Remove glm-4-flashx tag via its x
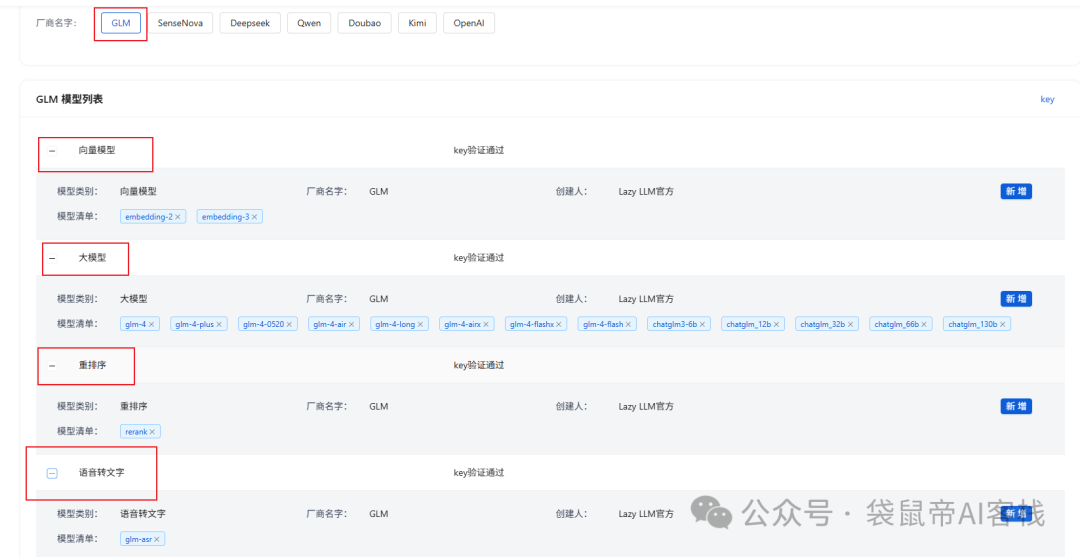Screen dimensions: 1080x557 (x=559, y=324)
